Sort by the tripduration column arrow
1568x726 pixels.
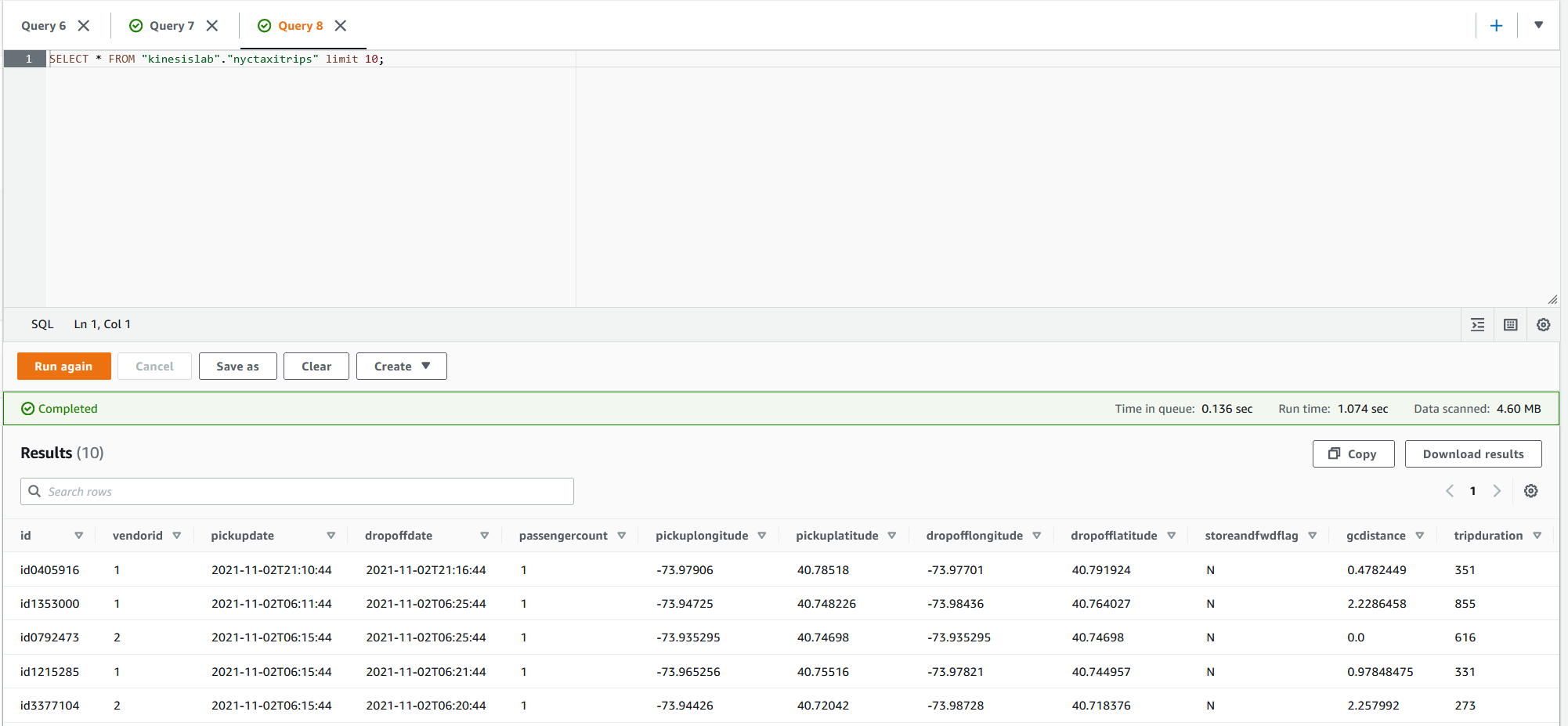(x=1537, y=536)
